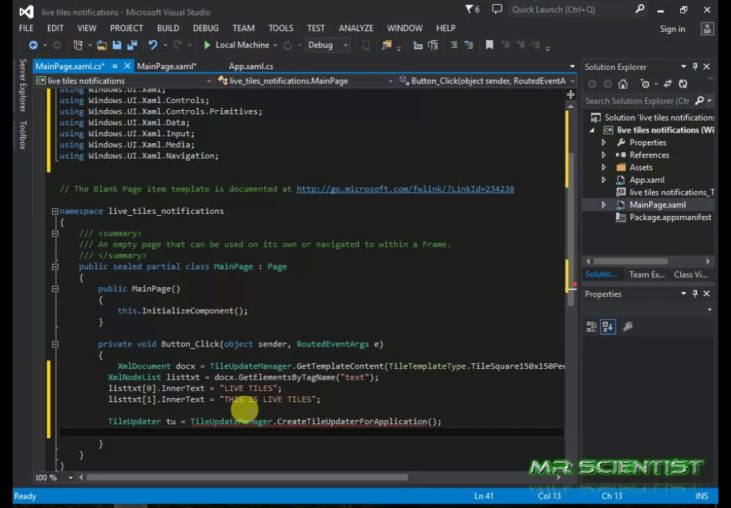Click the Home icon in Solution Explorer
Image resolution: width=731 pixels, height=508 pixels.
[x=624, y=84]
